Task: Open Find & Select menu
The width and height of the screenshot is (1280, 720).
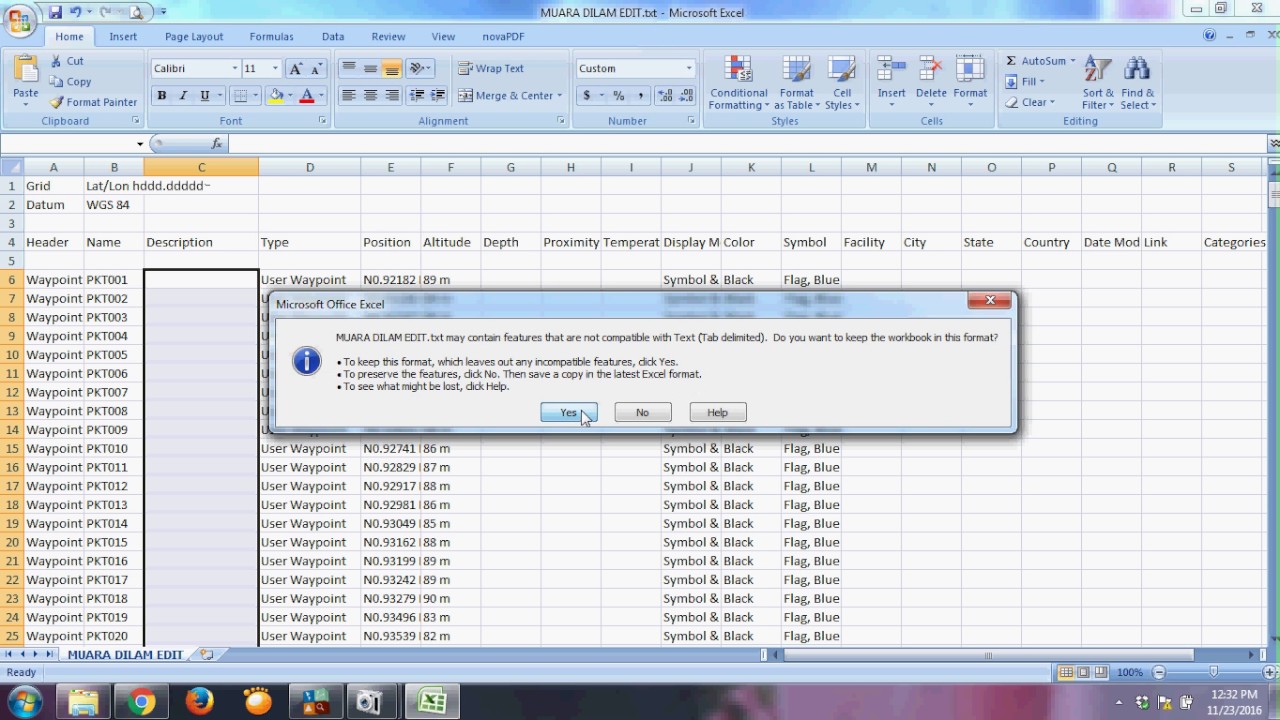Action: (1137, 83)
